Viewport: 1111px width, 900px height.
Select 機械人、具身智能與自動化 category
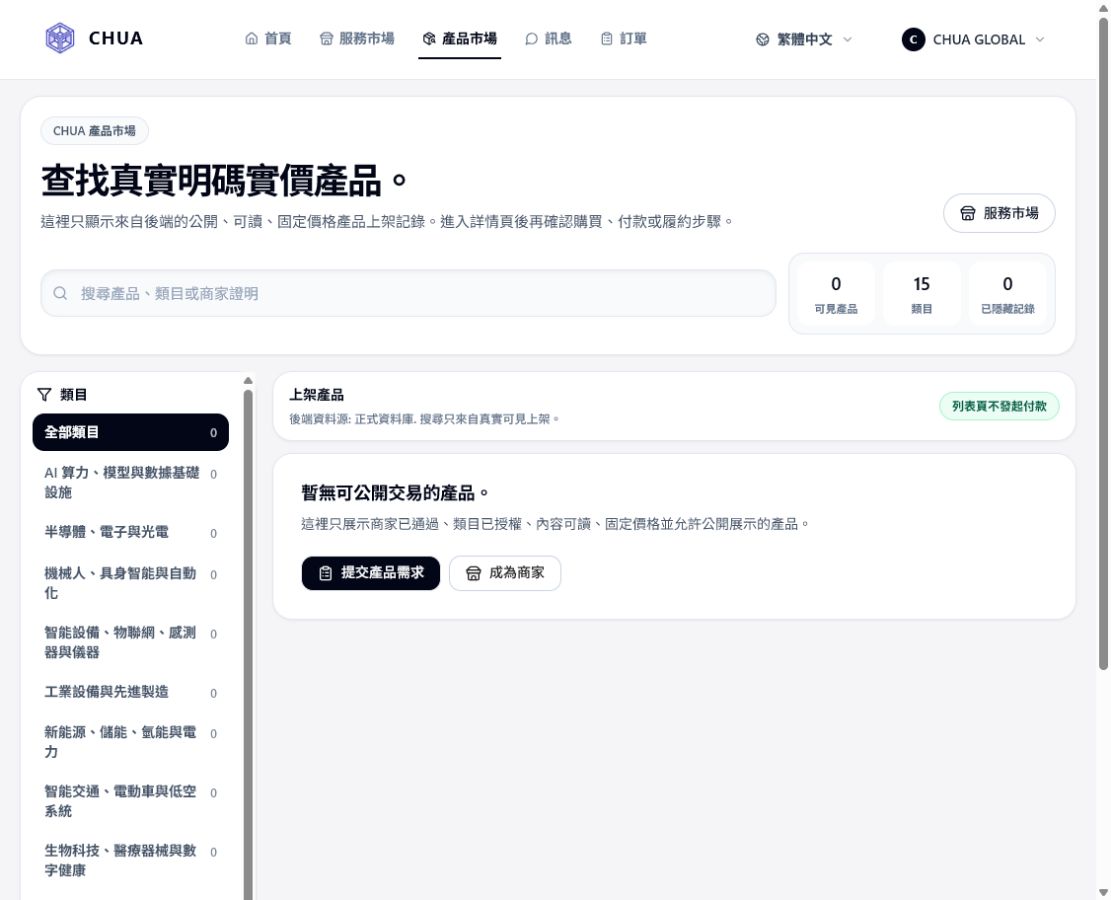pos(130,583)
